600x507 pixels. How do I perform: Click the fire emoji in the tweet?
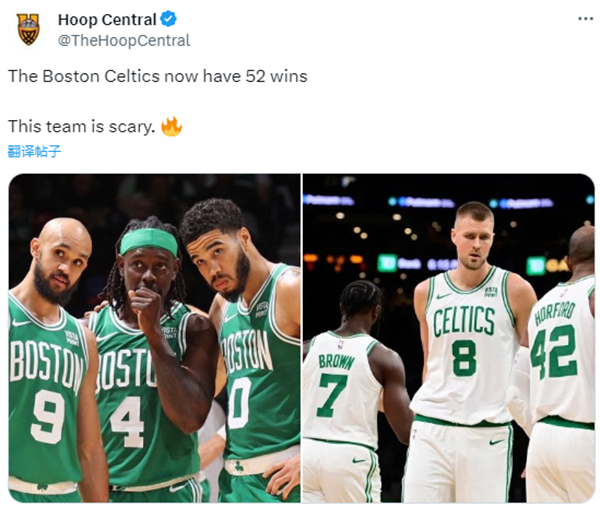[171, 126]
